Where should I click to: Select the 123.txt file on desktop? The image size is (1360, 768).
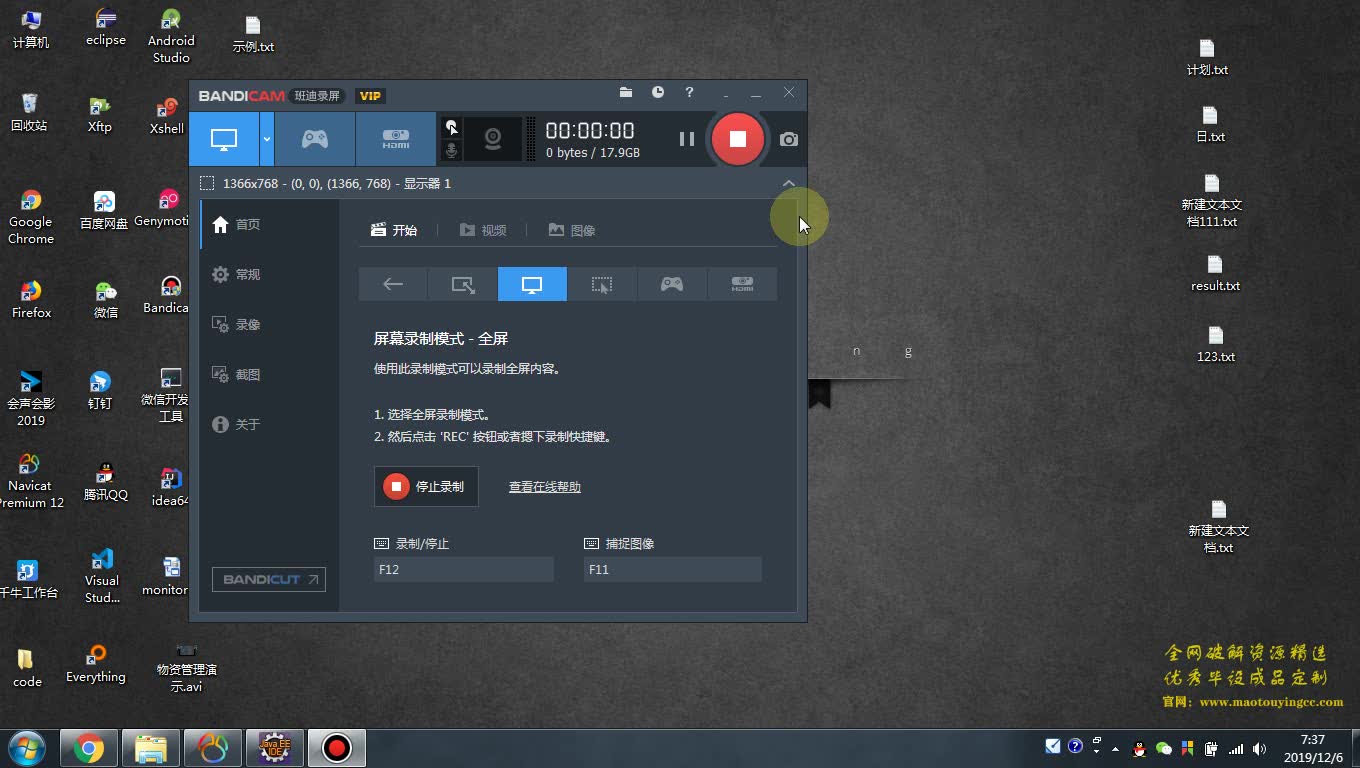coord(1216,345)
